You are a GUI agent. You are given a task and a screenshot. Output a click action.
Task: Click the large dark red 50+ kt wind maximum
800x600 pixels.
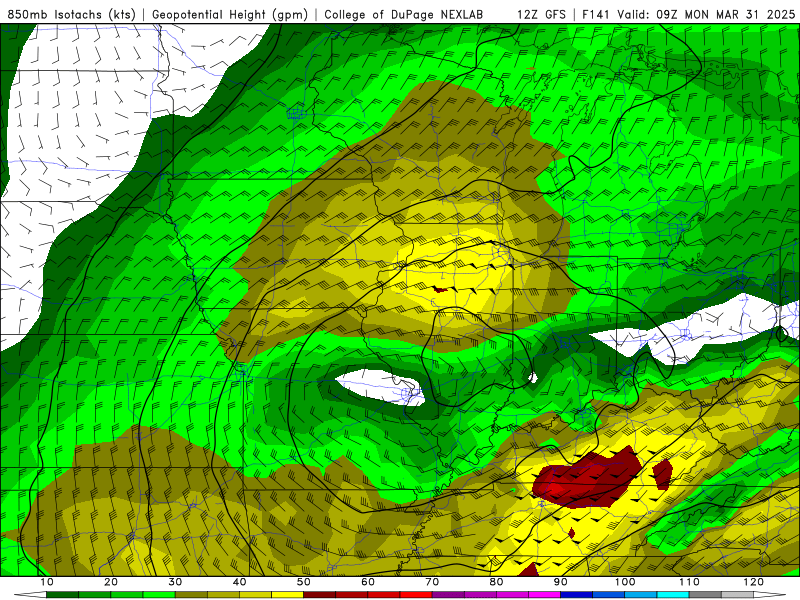point(587,479)
